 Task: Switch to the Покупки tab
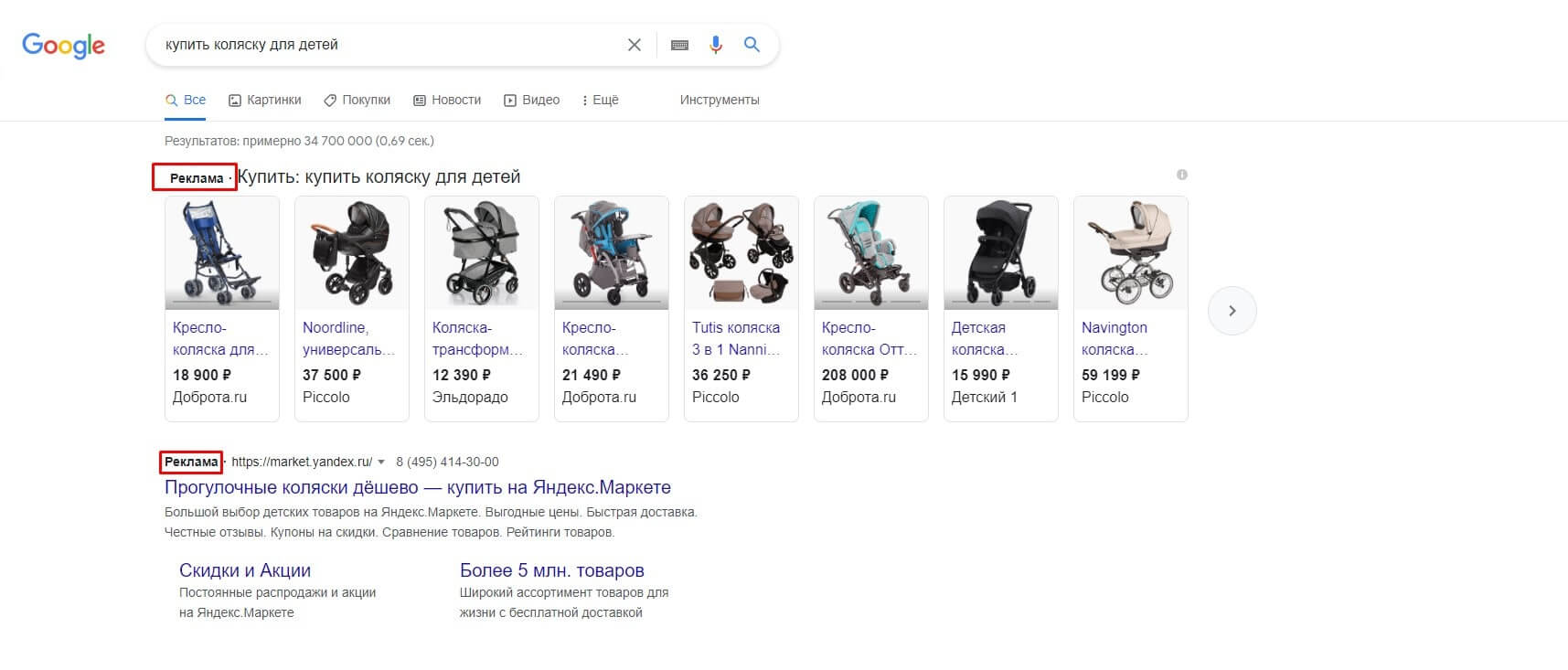pos(357,100)
